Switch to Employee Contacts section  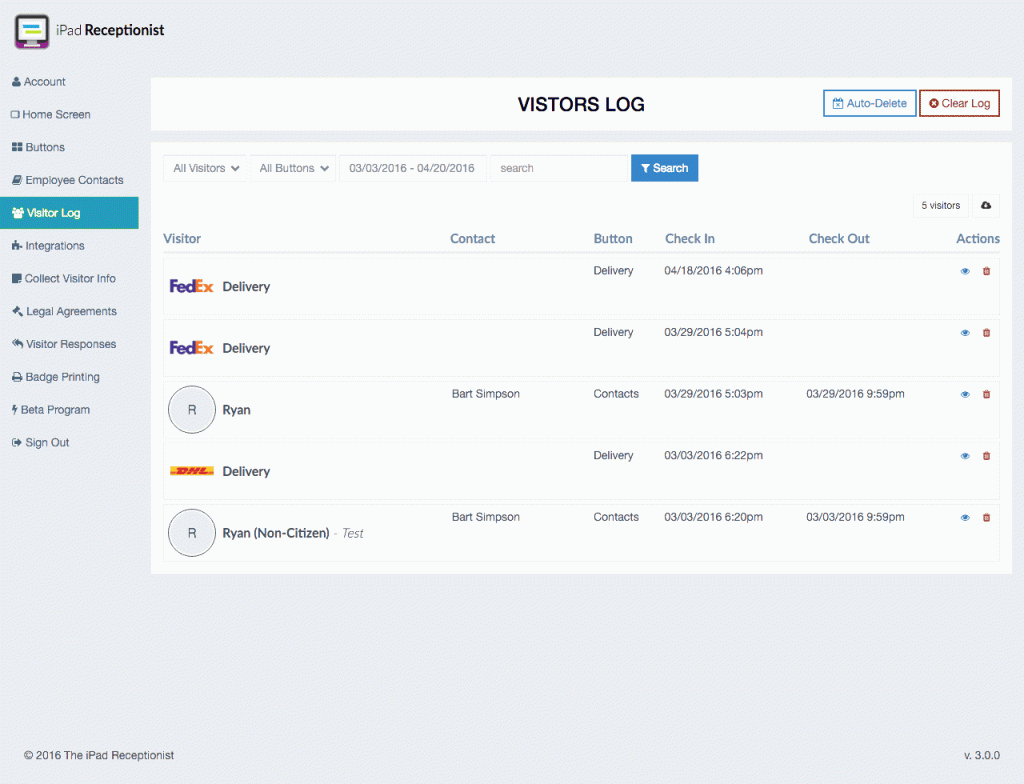pyautogui.click(x=71, y=180)
